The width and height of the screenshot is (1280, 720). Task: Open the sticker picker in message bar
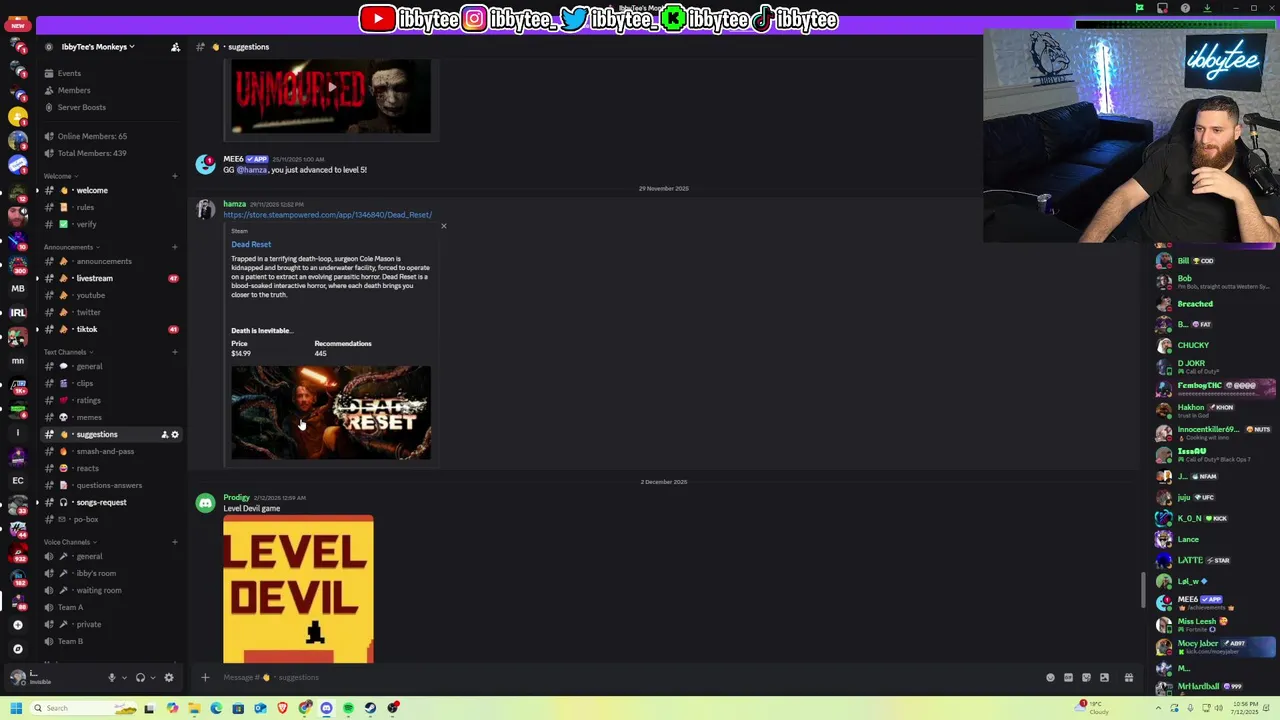[1086, 677]
